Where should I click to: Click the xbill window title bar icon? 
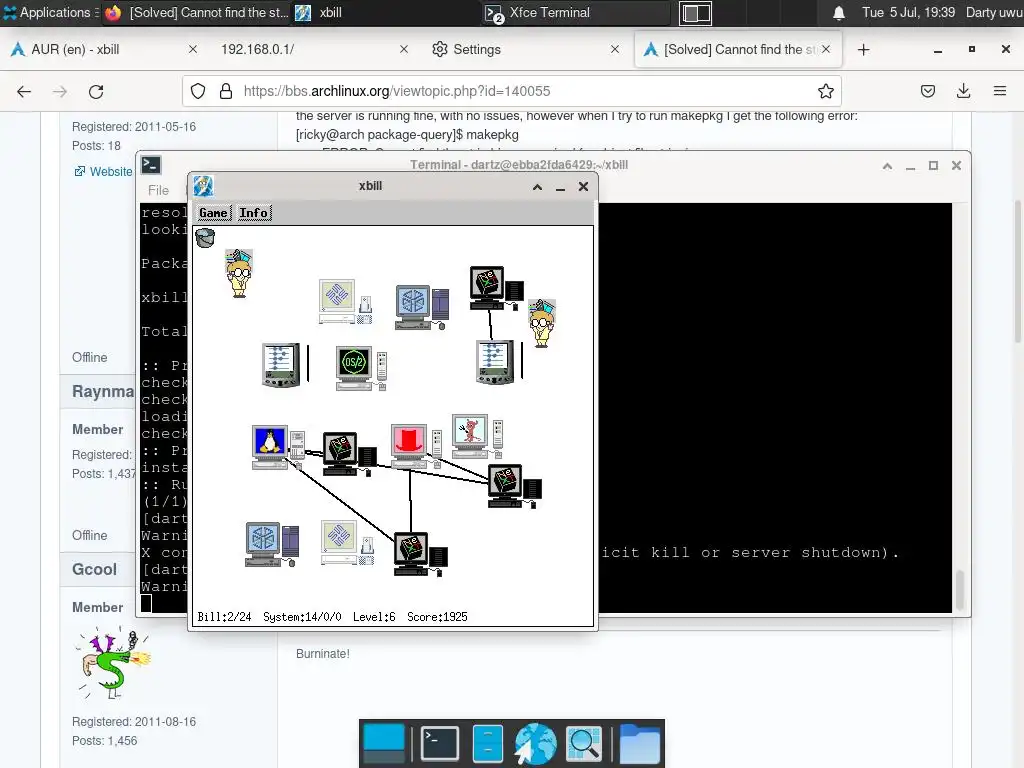[x=203, y=186]
